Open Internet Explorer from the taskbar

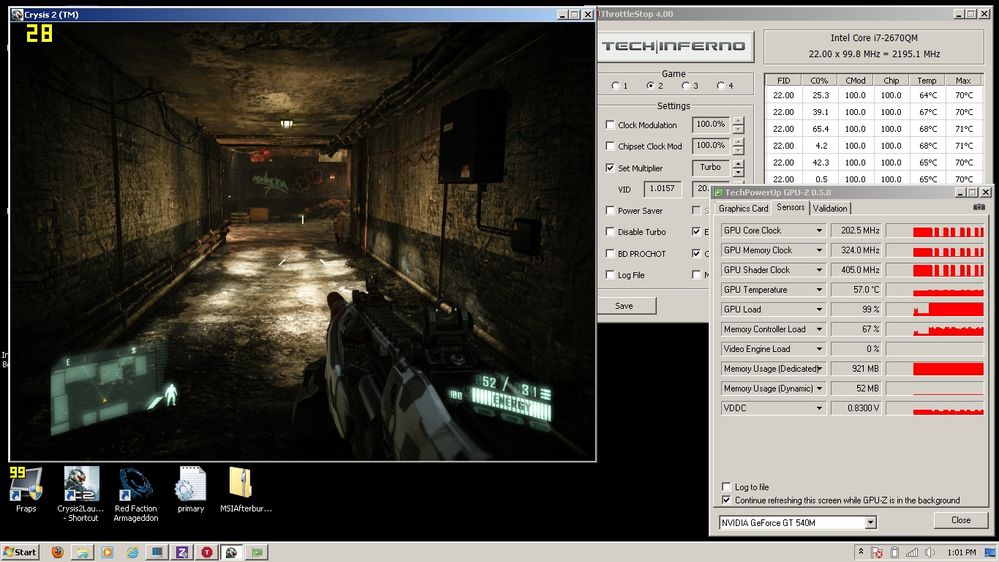pyautogui.click(x=132, y=552)
